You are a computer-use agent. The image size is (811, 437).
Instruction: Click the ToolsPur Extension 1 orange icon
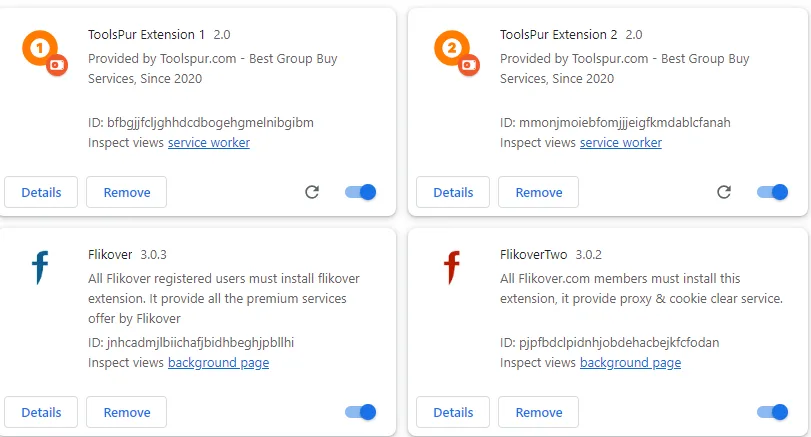(x=44, y=53)
